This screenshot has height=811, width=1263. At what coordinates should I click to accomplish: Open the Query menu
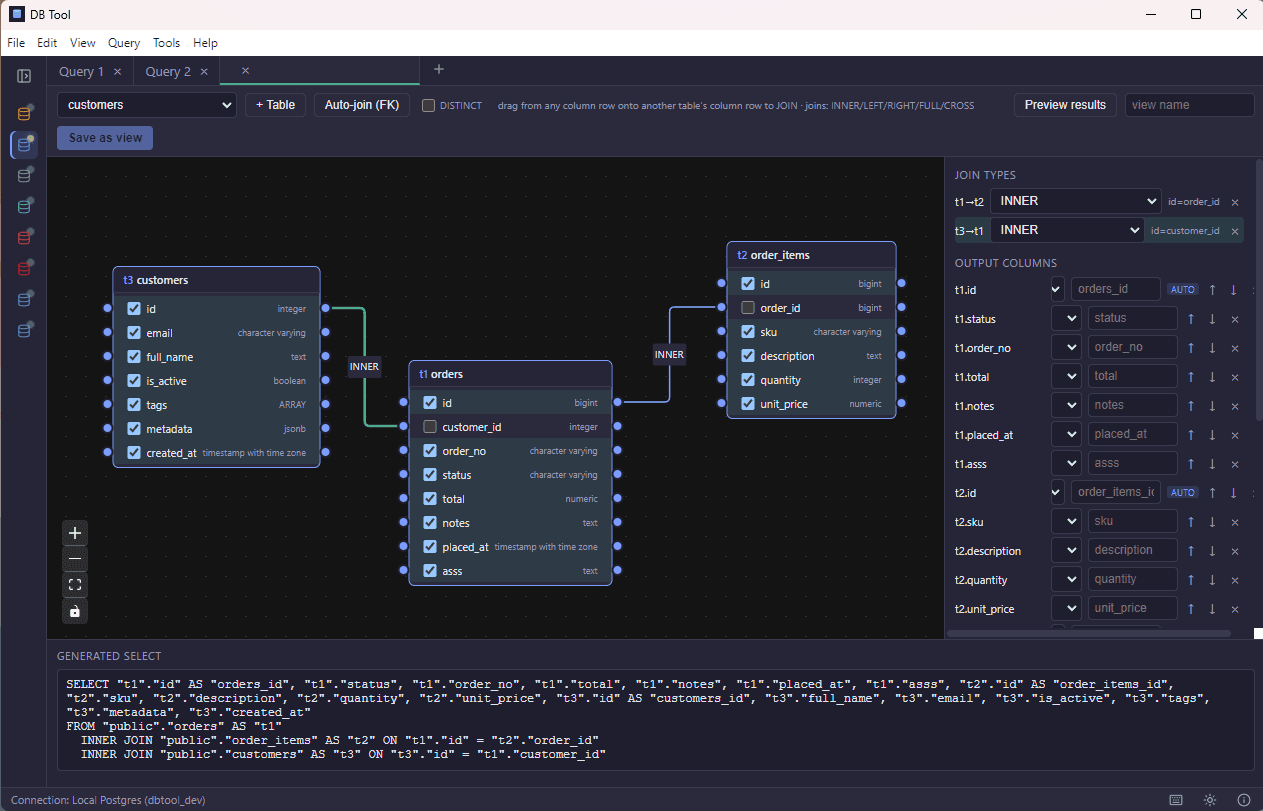coord(124,43)
